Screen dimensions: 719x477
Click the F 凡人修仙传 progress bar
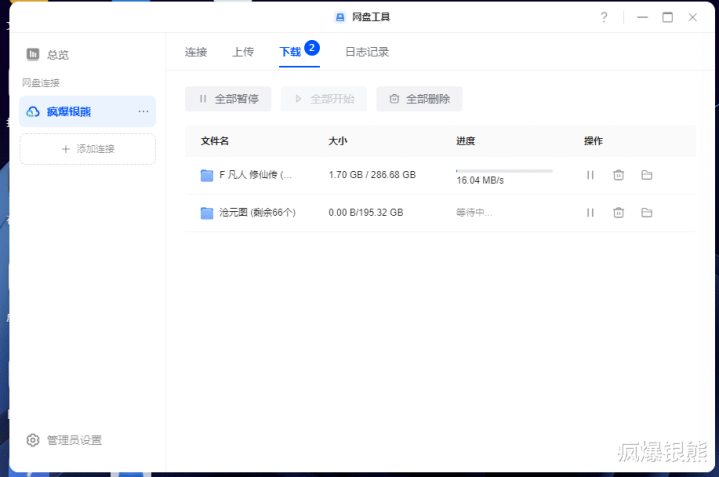click(x=504, y=171)
